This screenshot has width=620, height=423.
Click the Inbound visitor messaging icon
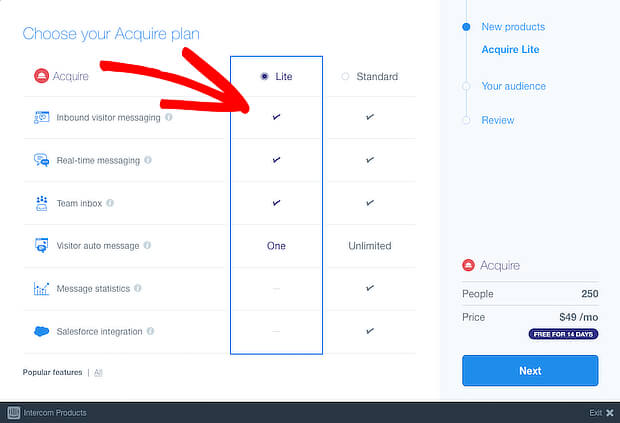click(42, 117)
